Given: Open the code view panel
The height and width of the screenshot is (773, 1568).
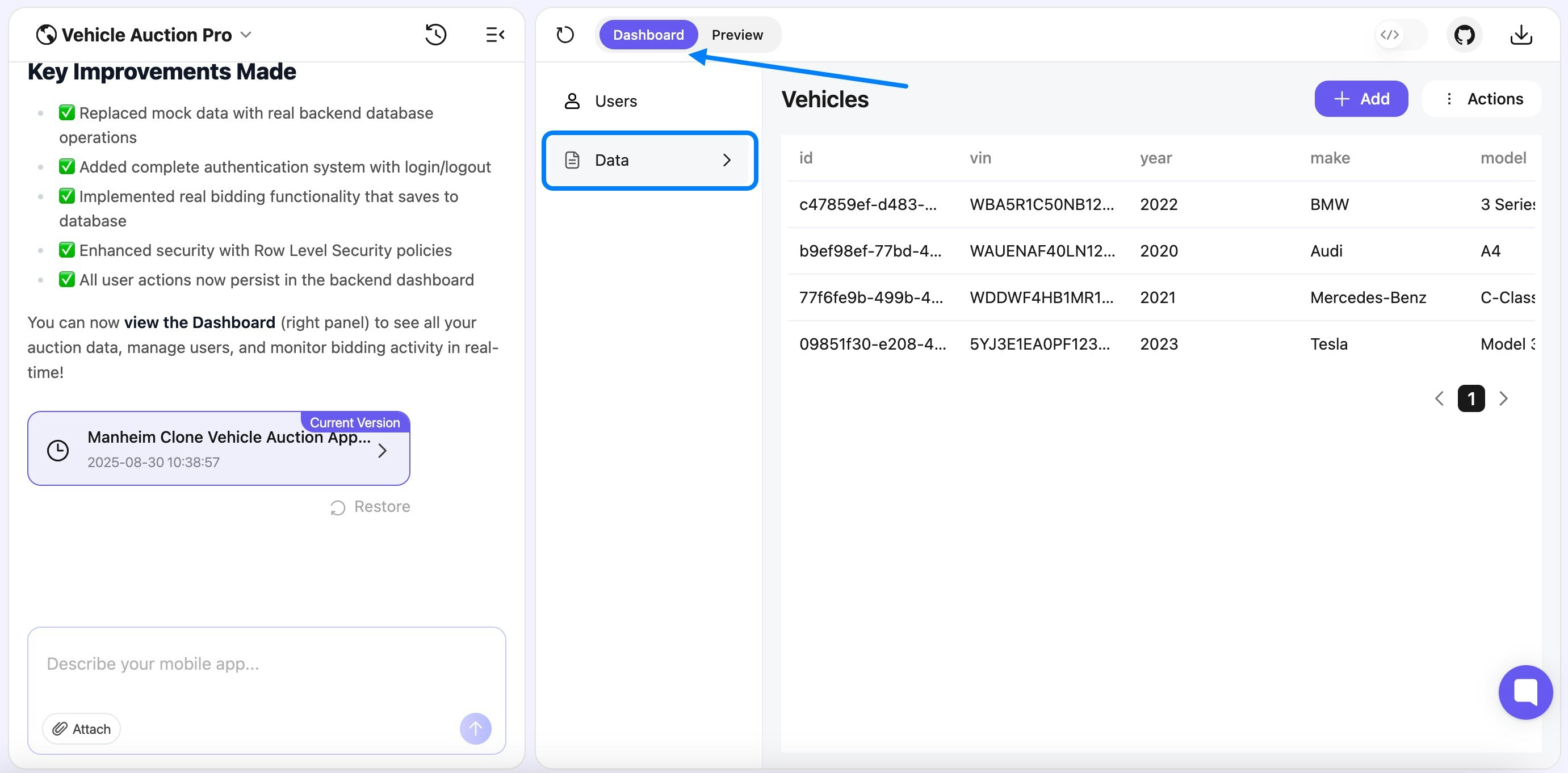Looking at the screenshot, I should (1390, 35).
